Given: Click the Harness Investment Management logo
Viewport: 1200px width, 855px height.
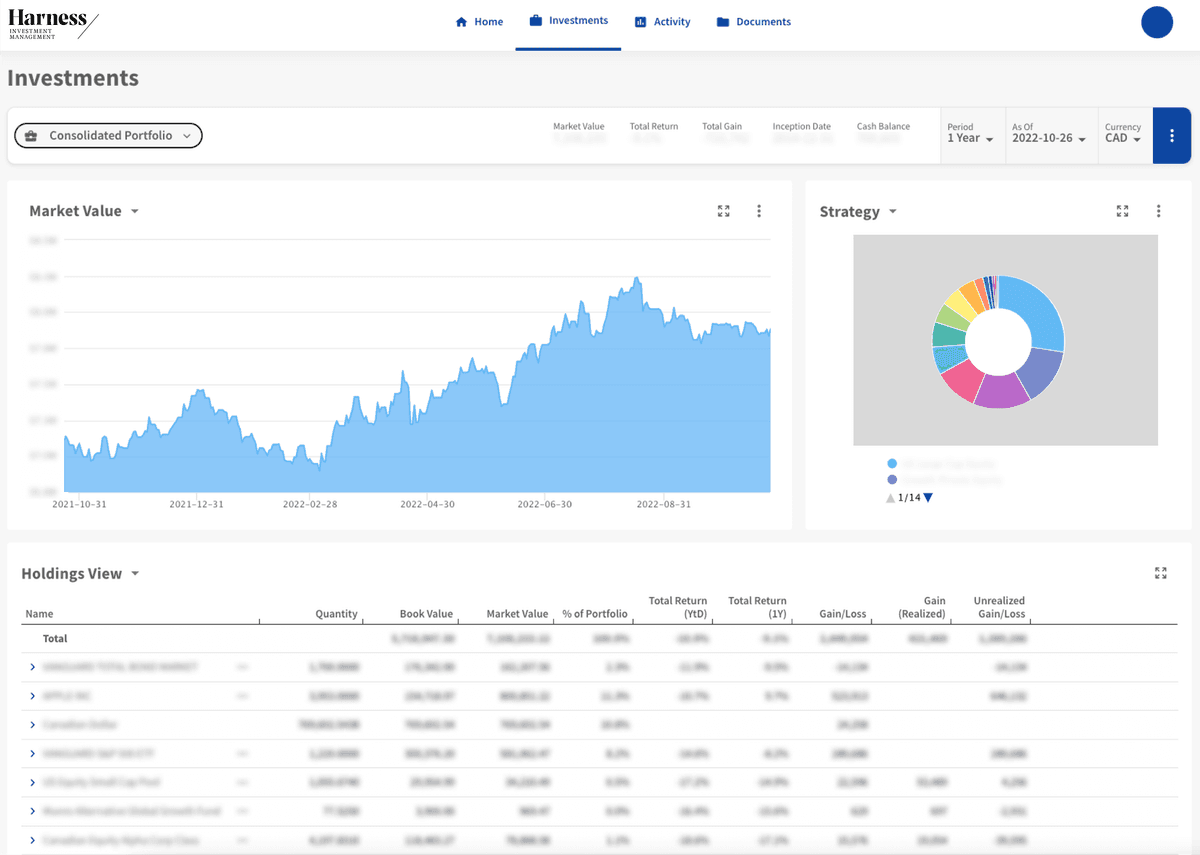Looking at the screenshot, I should pyautogui.click(x=53, y=25).
